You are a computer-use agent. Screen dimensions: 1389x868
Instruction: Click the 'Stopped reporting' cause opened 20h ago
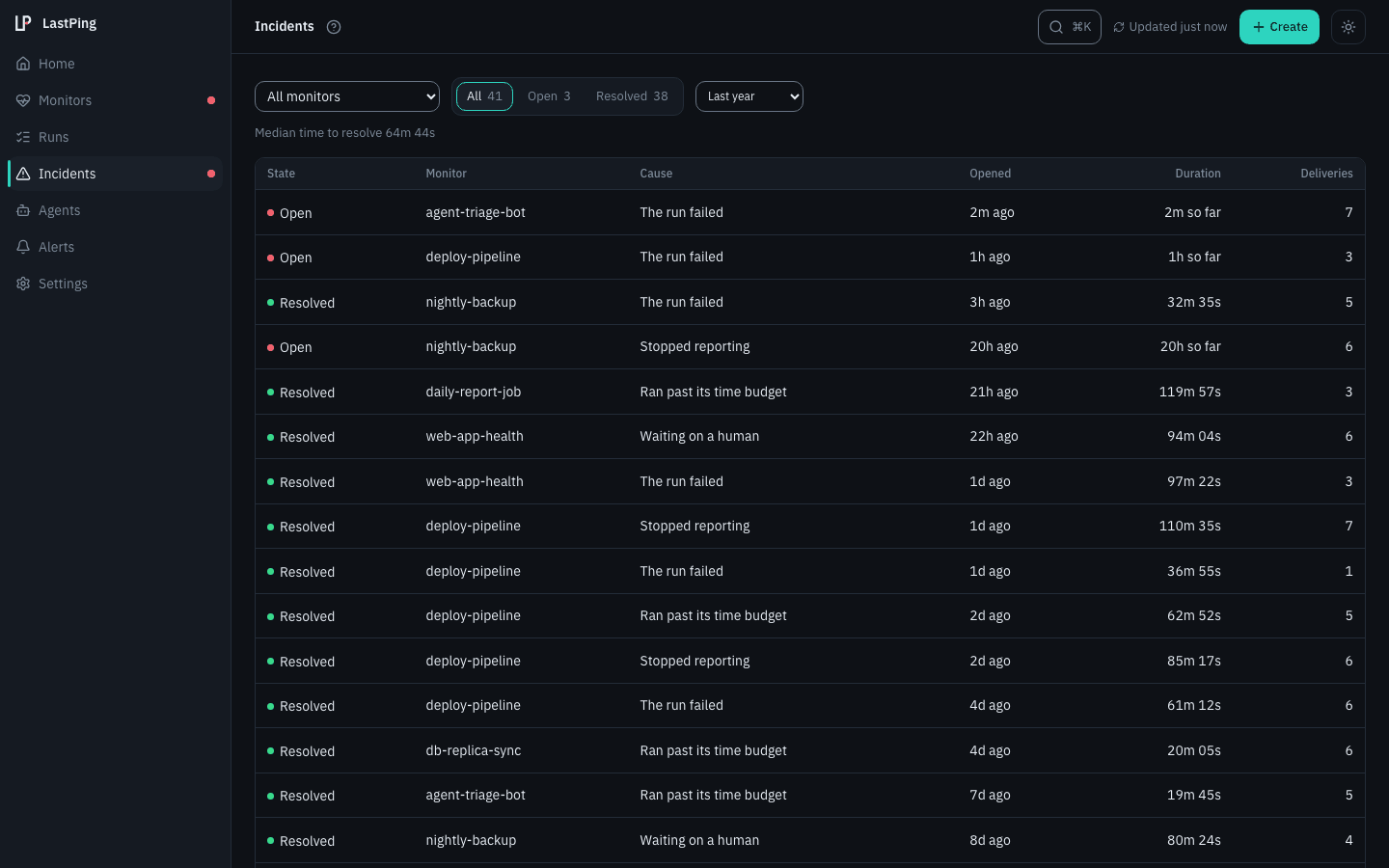pyautogui.click(x=694, y=347)
